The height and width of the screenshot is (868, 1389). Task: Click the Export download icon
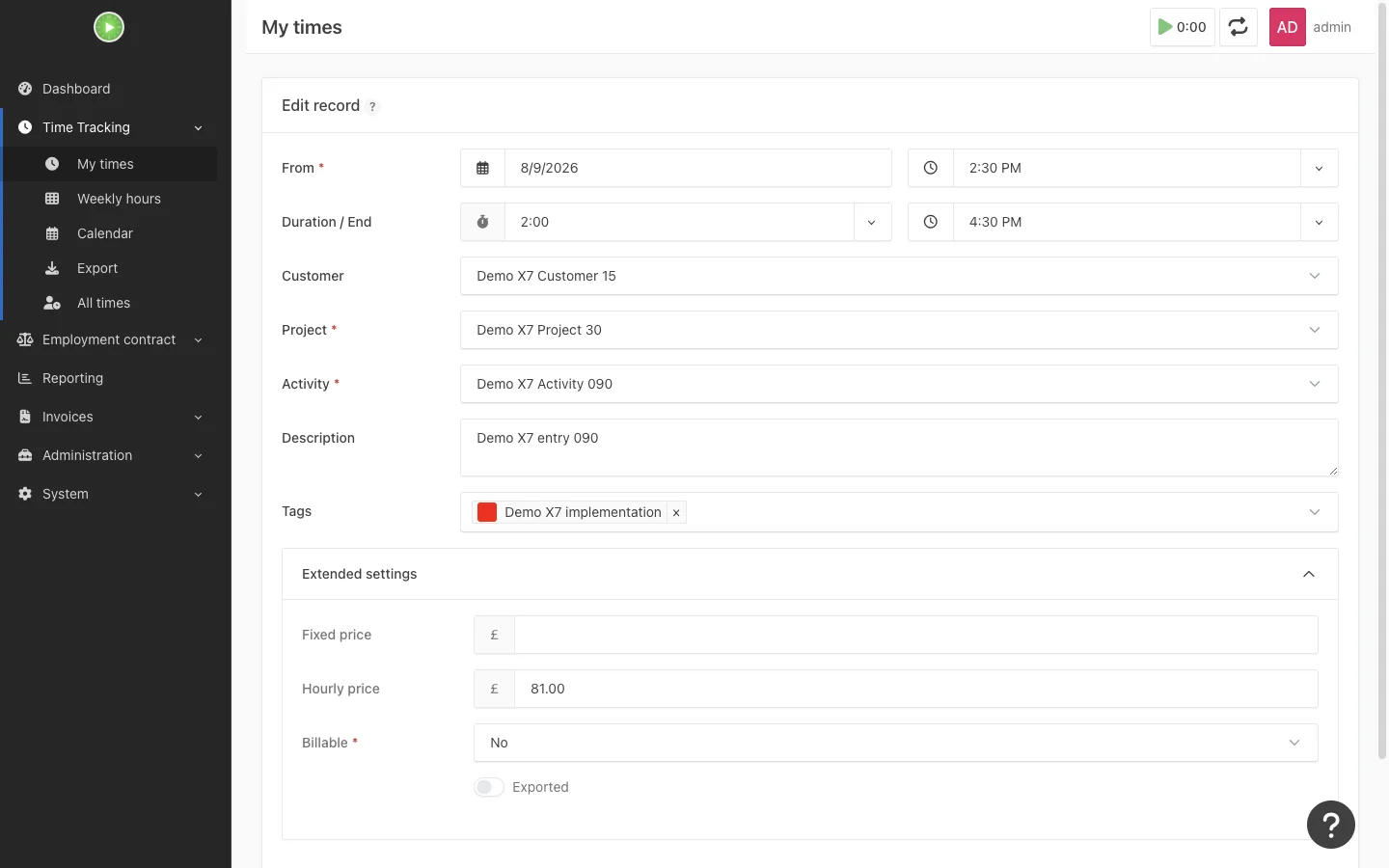[x=52, y=268]
